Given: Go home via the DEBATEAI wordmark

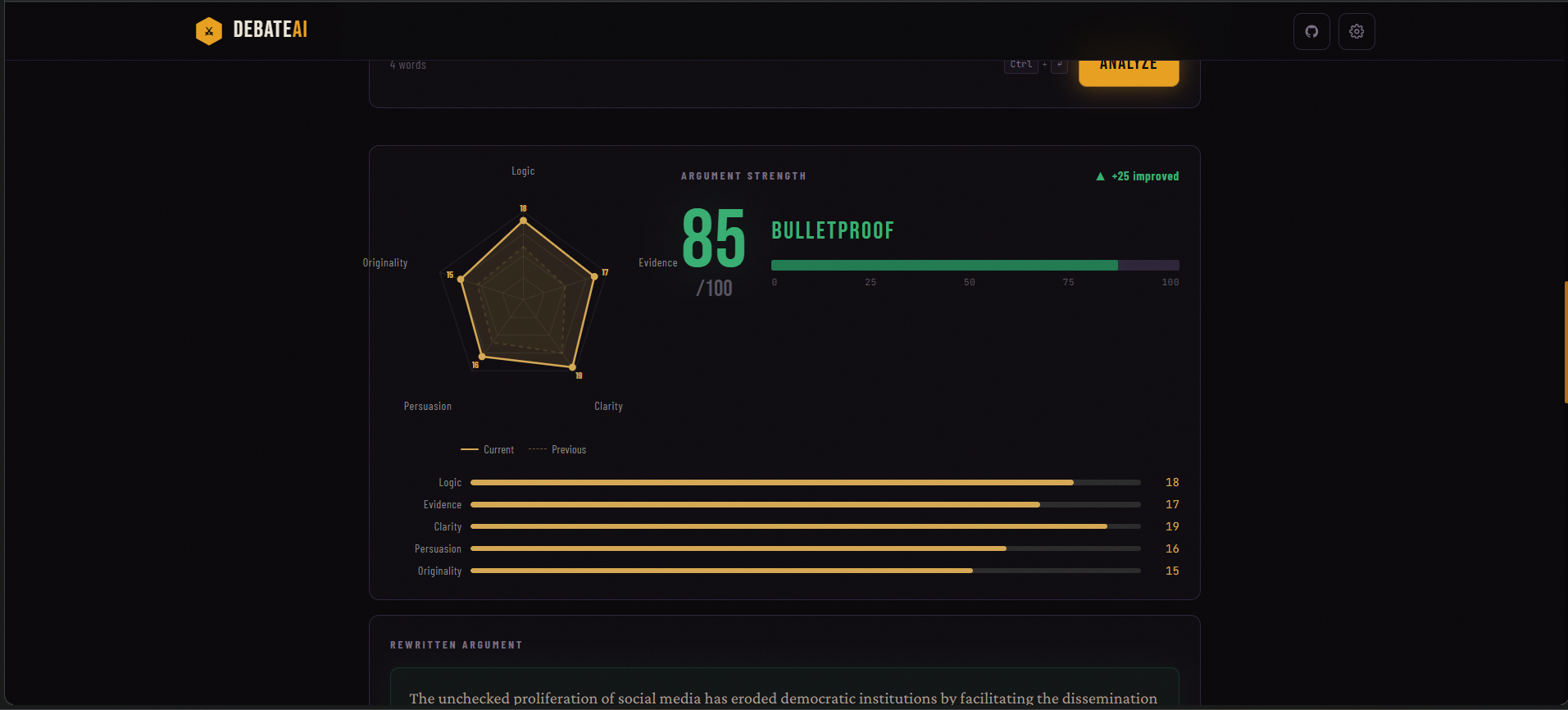Looking at the screenshot, I should coord(270,30).
